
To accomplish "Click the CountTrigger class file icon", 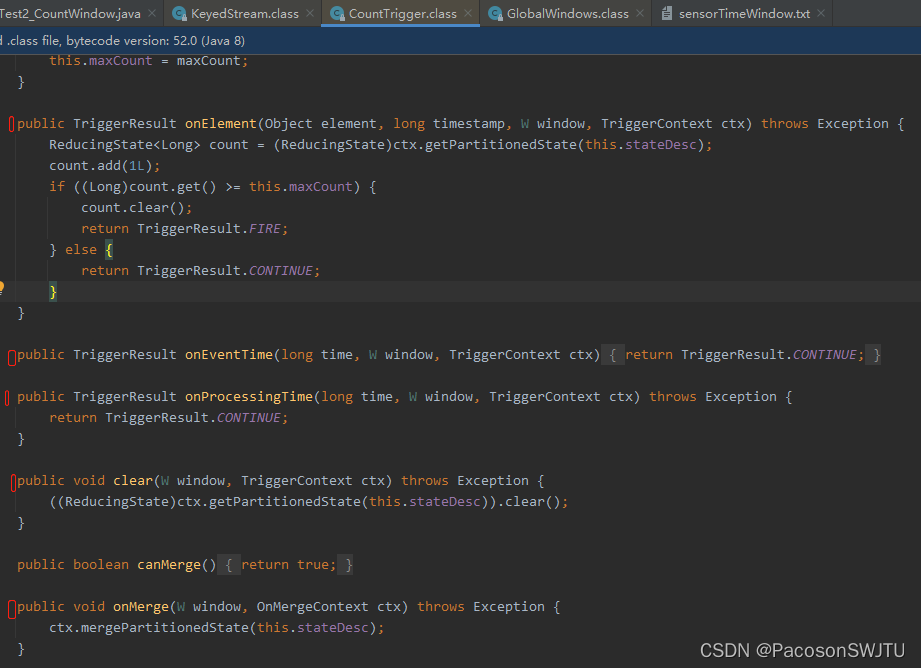I will coord(337,14).
